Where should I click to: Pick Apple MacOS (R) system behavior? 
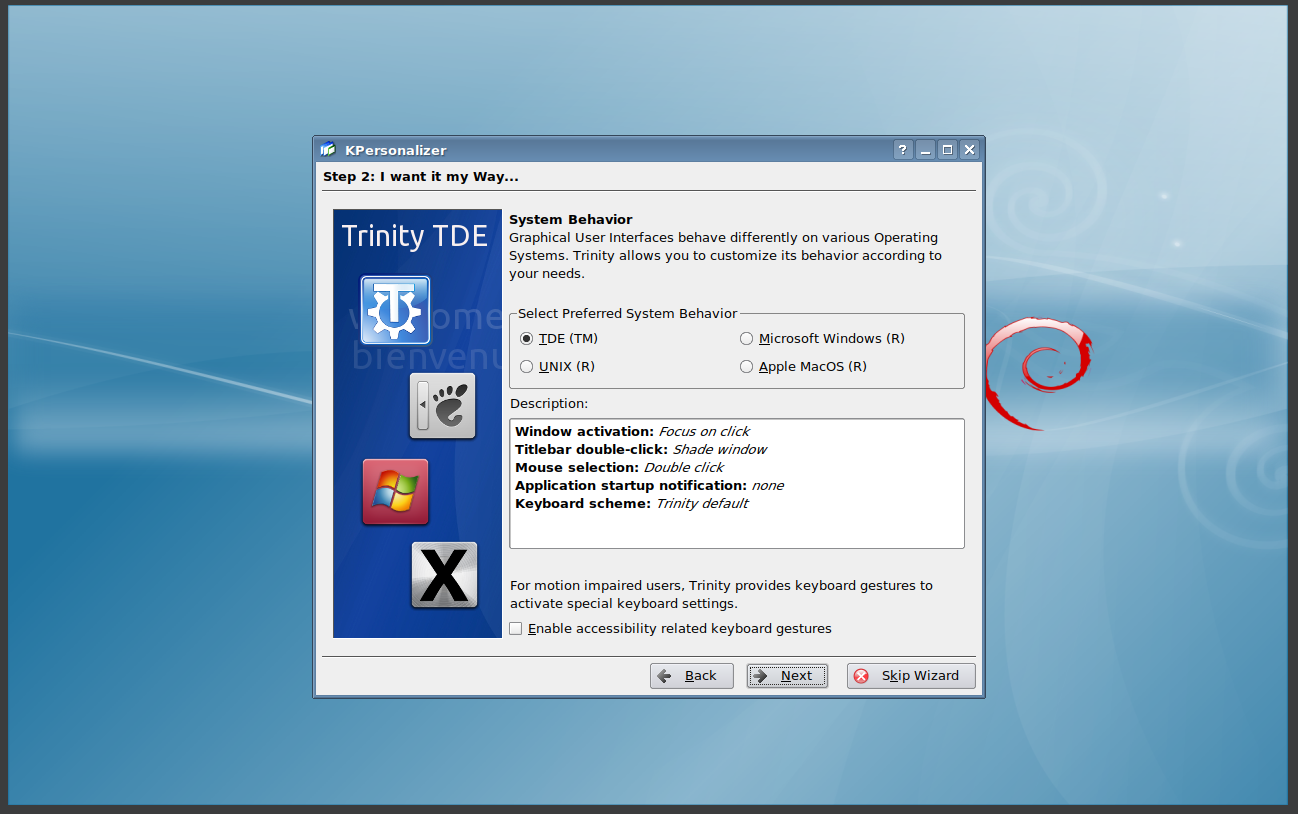point(746,367)
